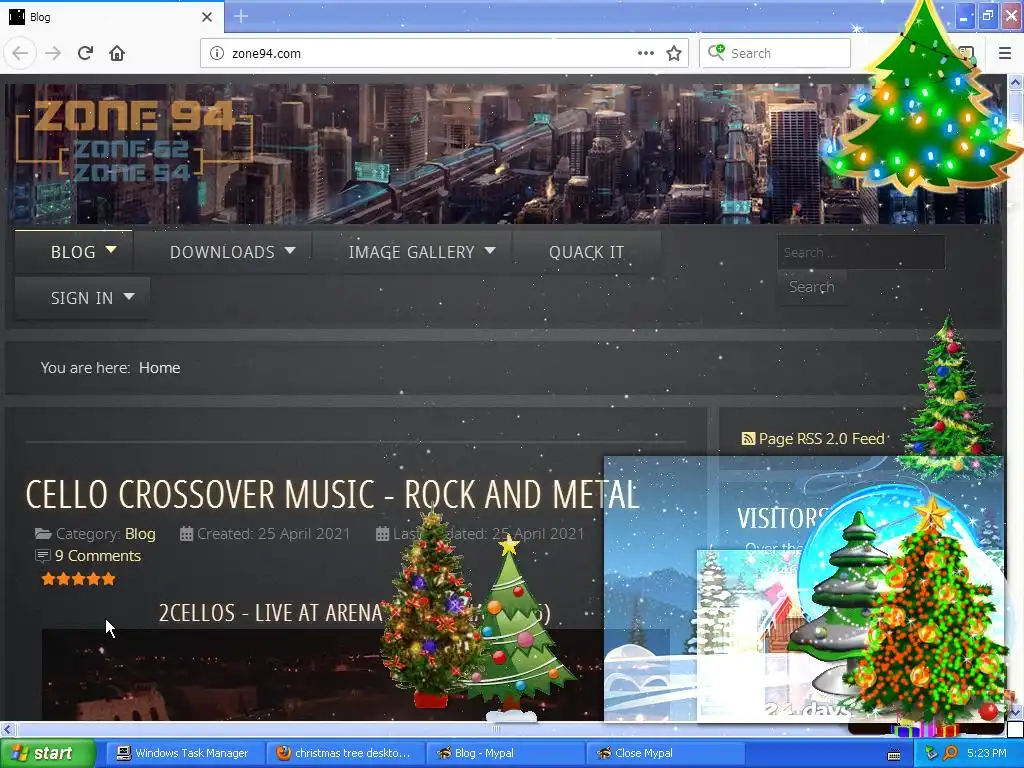Screen dimensions: 1024x768
Task: Click the magnifier tray icon
Action: pos(950,754)
